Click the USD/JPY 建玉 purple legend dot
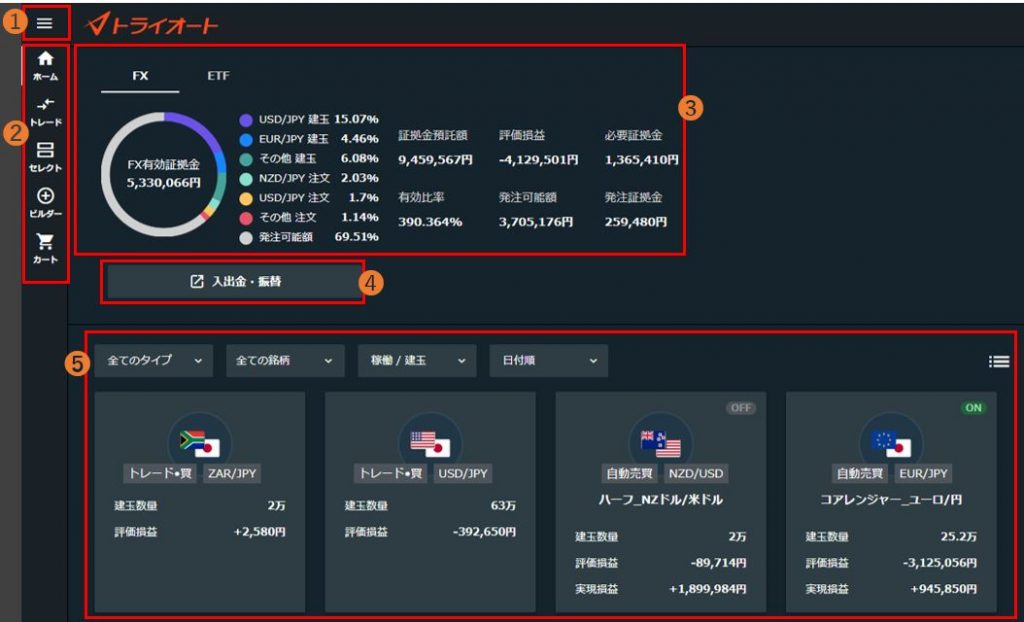 (x=246, y=120)
